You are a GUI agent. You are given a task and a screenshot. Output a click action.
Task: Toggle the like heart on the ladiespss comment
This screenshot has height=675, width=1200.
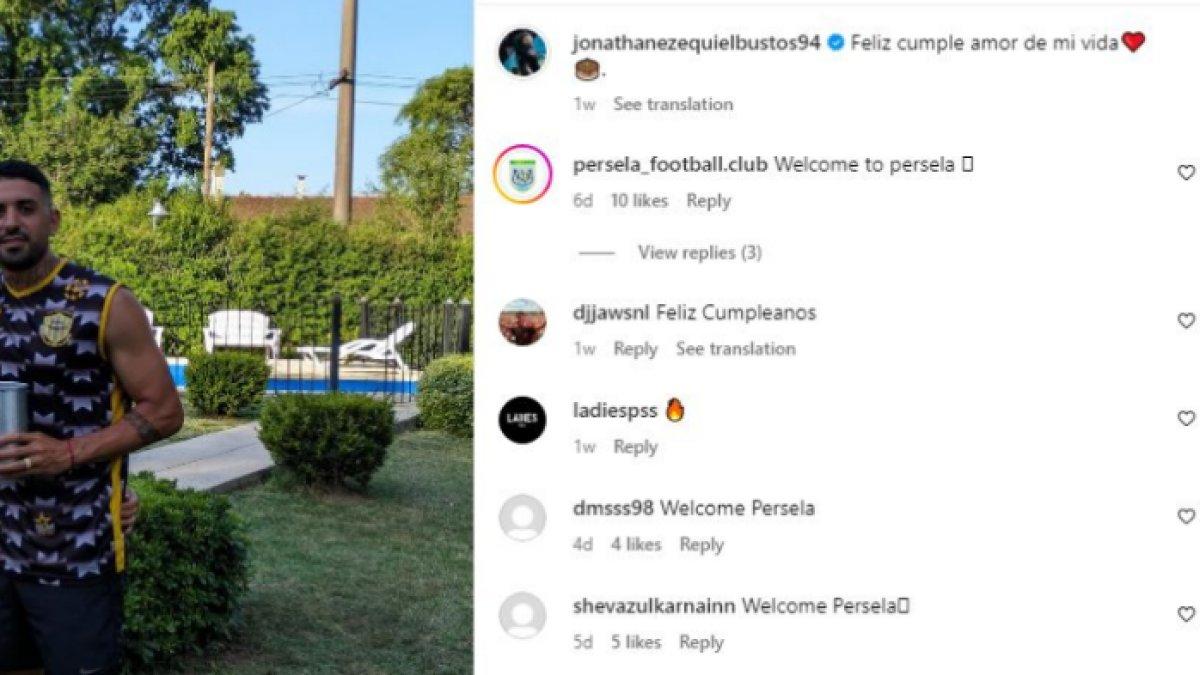point(1186,419)
